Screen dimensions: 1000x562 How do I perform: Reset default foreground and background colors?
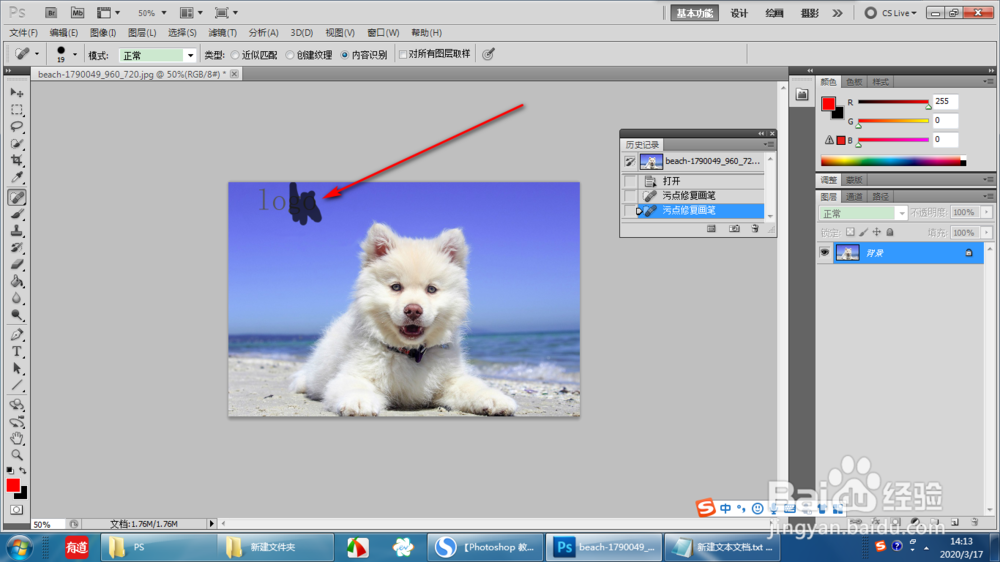[10, 471]
